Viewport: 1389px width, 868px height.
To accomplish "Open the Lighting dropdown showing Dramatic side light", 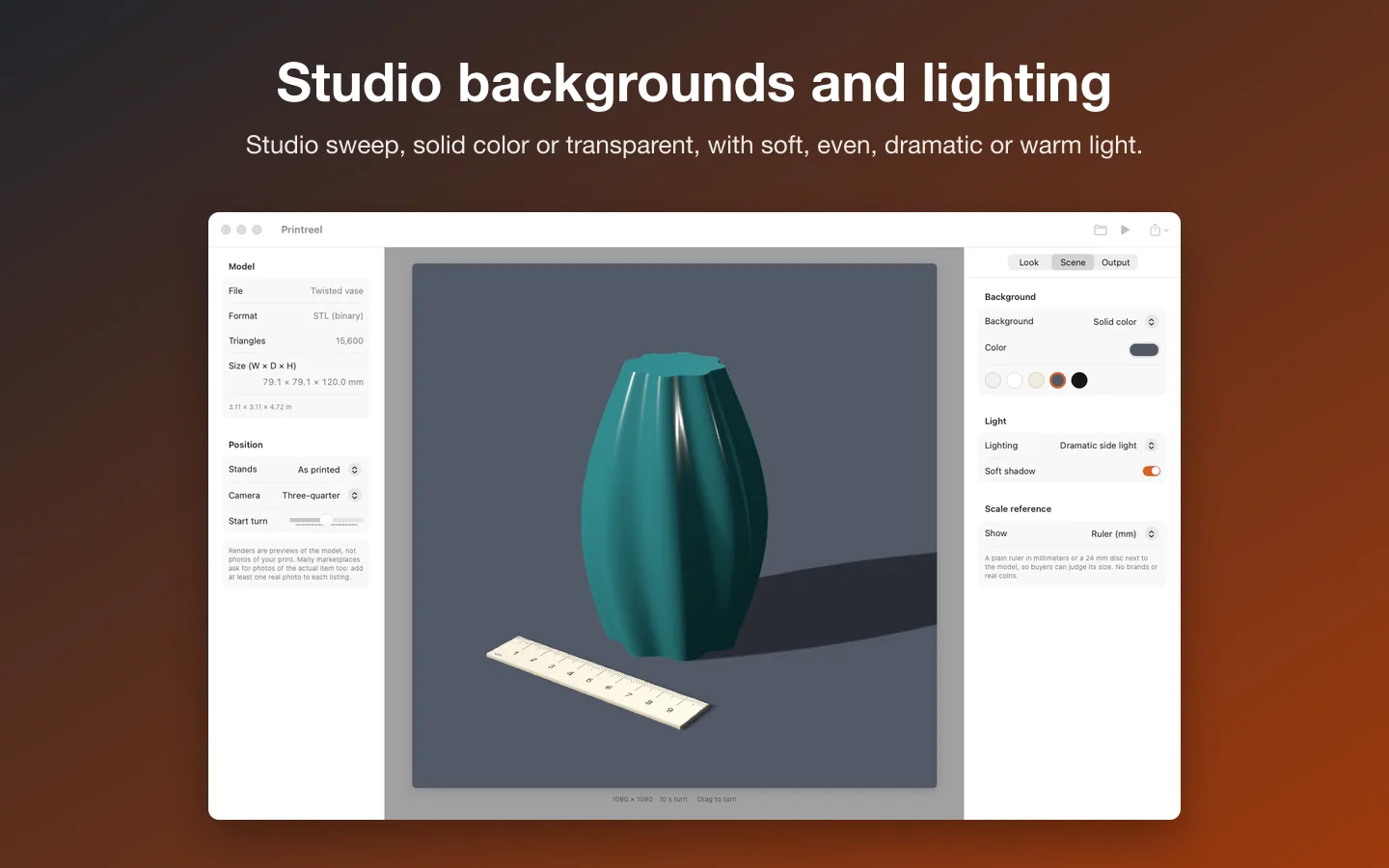I will (x=1107, y=446).
